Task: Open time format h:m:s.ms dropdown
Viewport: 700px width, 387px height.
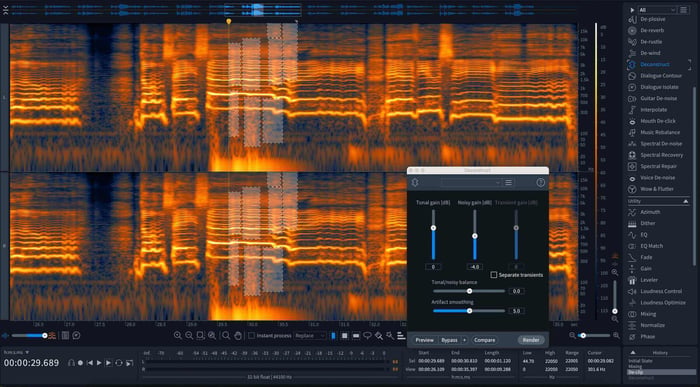Action: click(17, 352)
